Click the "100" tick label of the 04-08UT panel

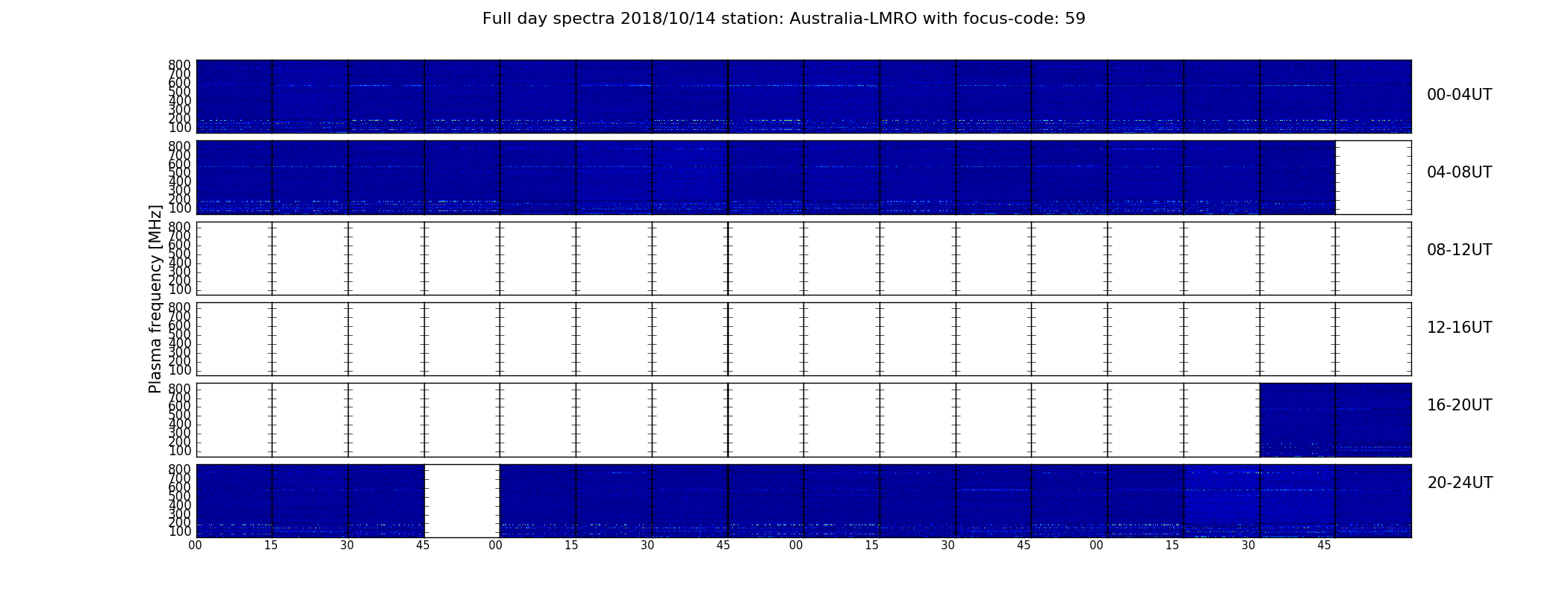coord(180,208)
